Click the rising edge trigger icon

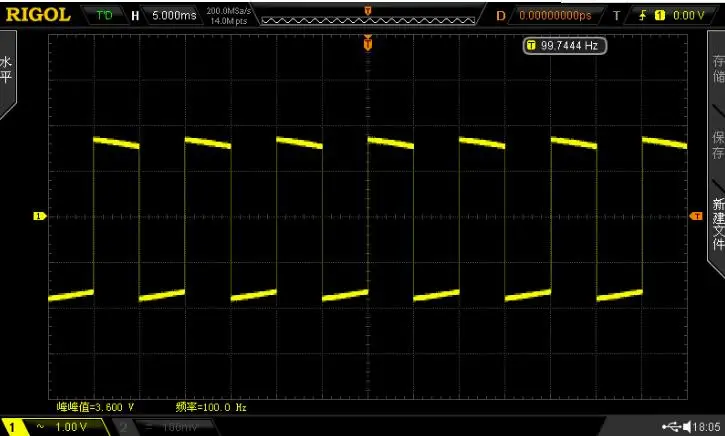point(643,15)
